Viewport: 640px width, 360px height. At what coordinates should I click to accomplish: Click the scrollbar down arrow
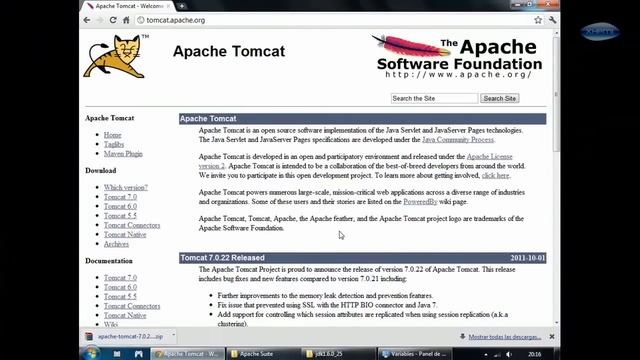(556, 323)
